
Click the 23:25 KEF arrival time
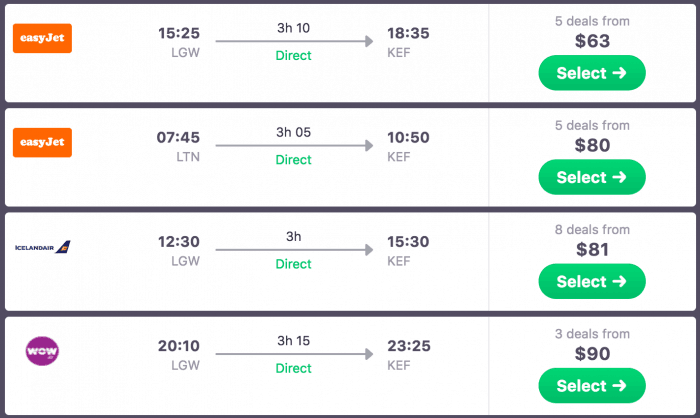(x=408, y=346)
